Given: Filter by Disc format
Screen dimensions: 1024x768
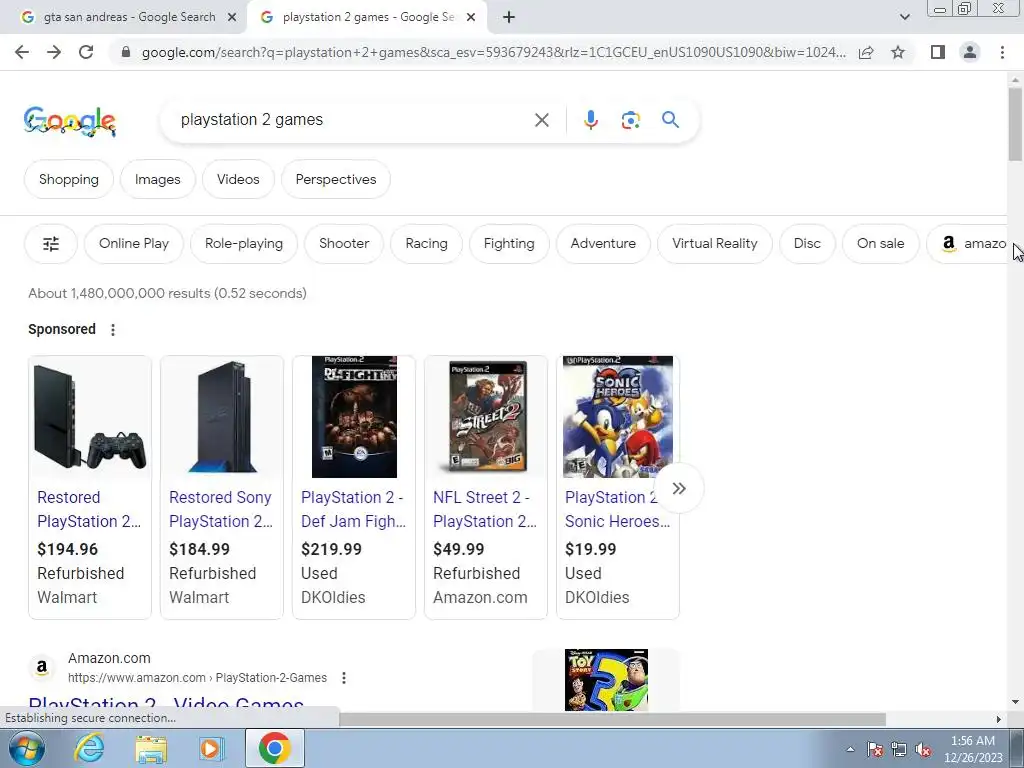Looking at the screenshot, I should pos(807,244).
